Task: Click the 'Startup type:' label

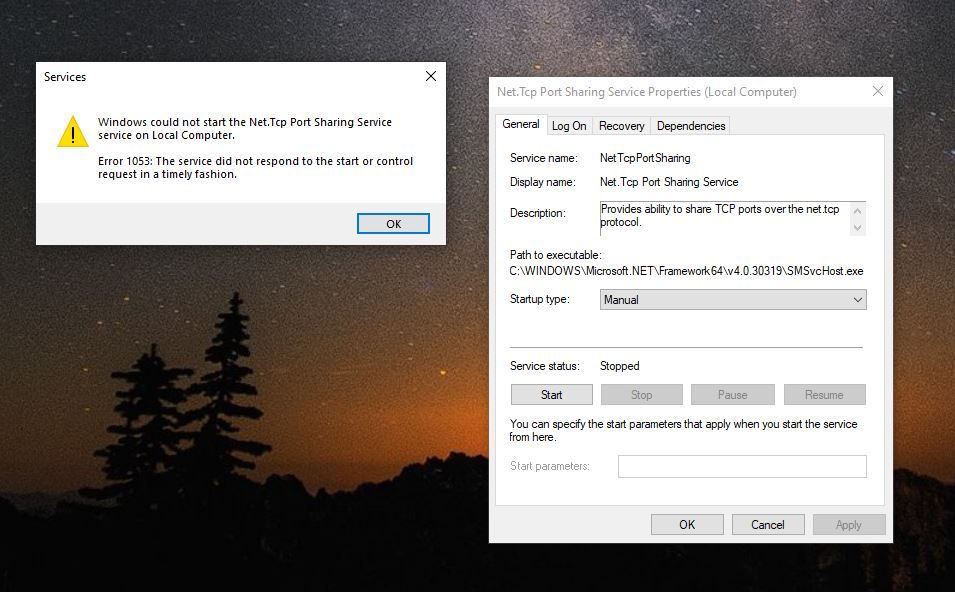Action: [x=539, y=299]
